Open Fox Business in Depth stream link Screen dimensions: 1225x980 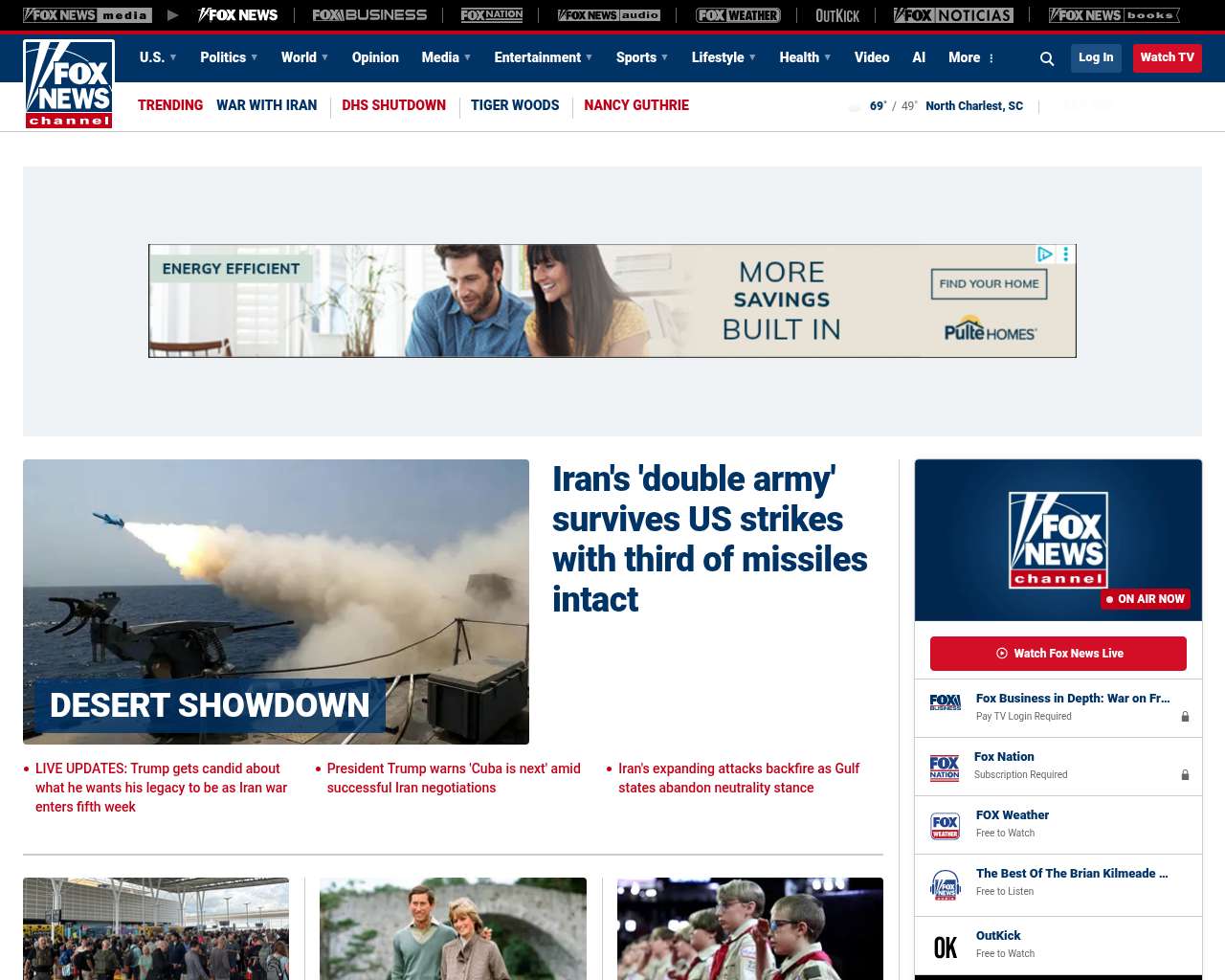tap(1073, 699)
